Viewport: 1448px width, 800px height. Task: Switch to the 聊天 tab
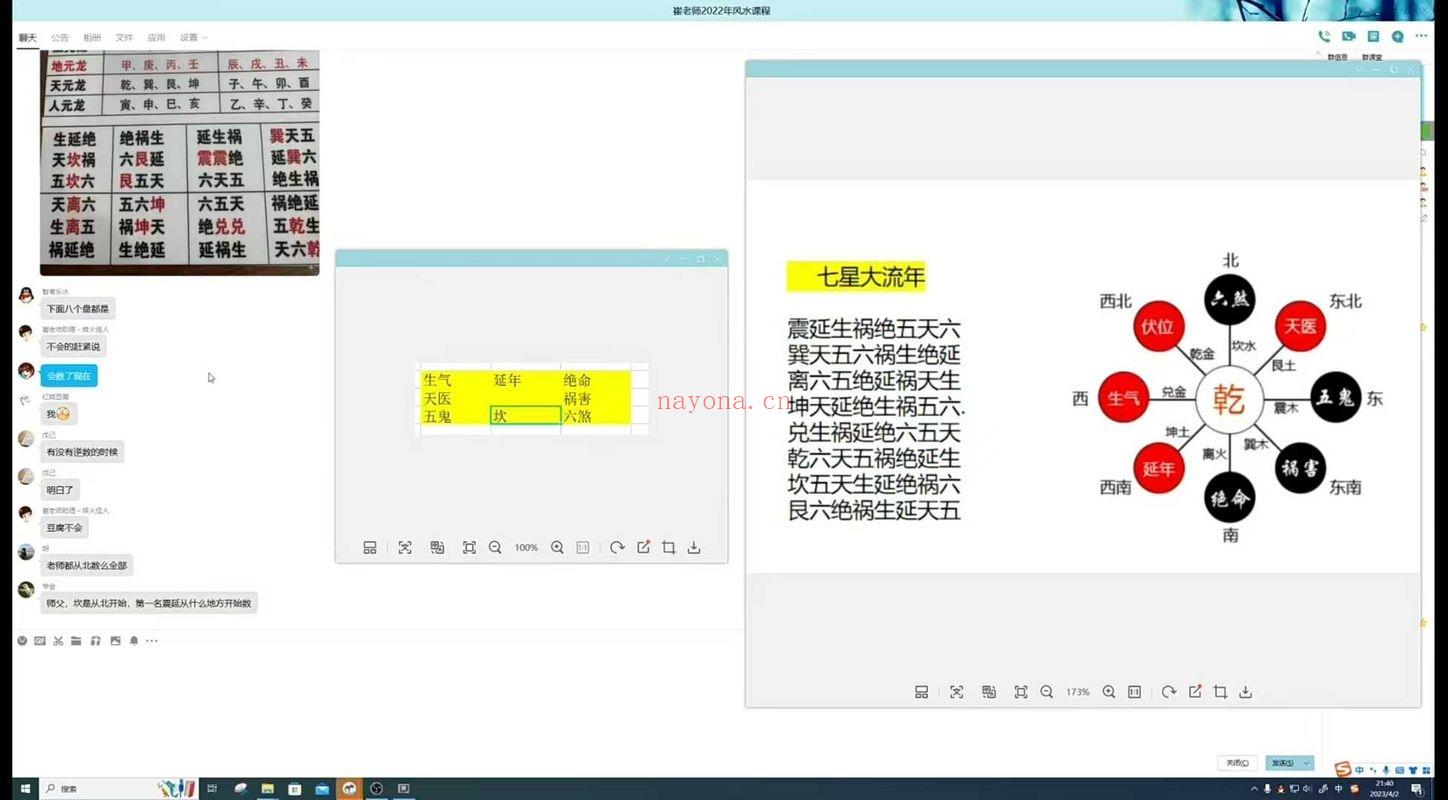pos(27,38)
